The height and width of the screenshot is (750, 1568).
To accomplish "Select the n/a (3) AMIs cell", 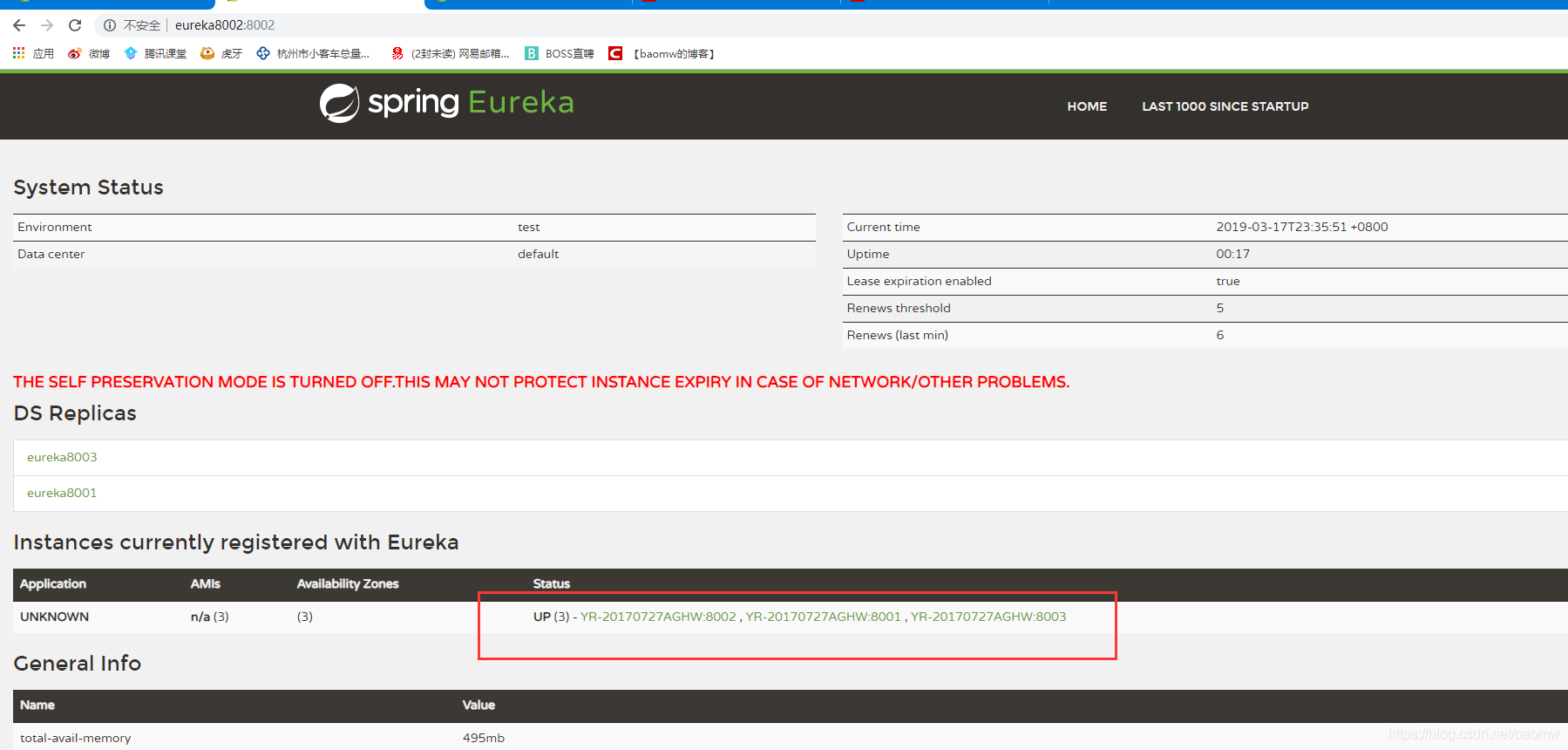I will [209, 617].
